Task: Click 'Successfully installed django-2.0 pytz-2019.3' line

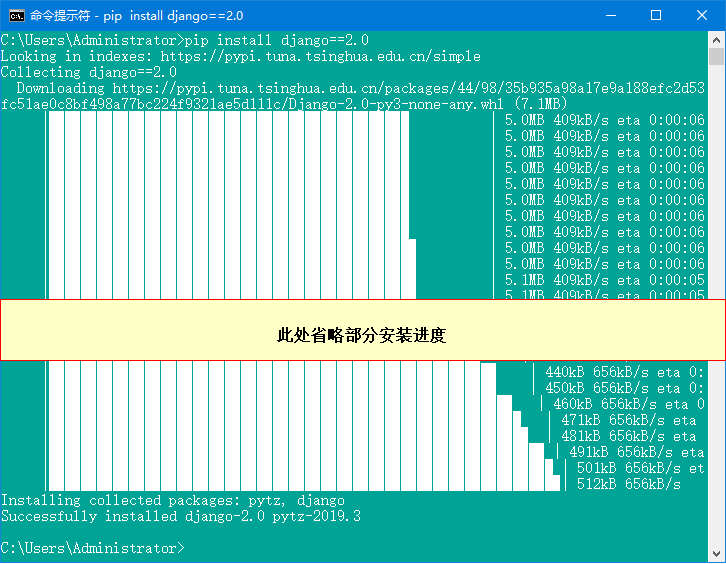Action: pyautogui.click(x=181, y=516)
